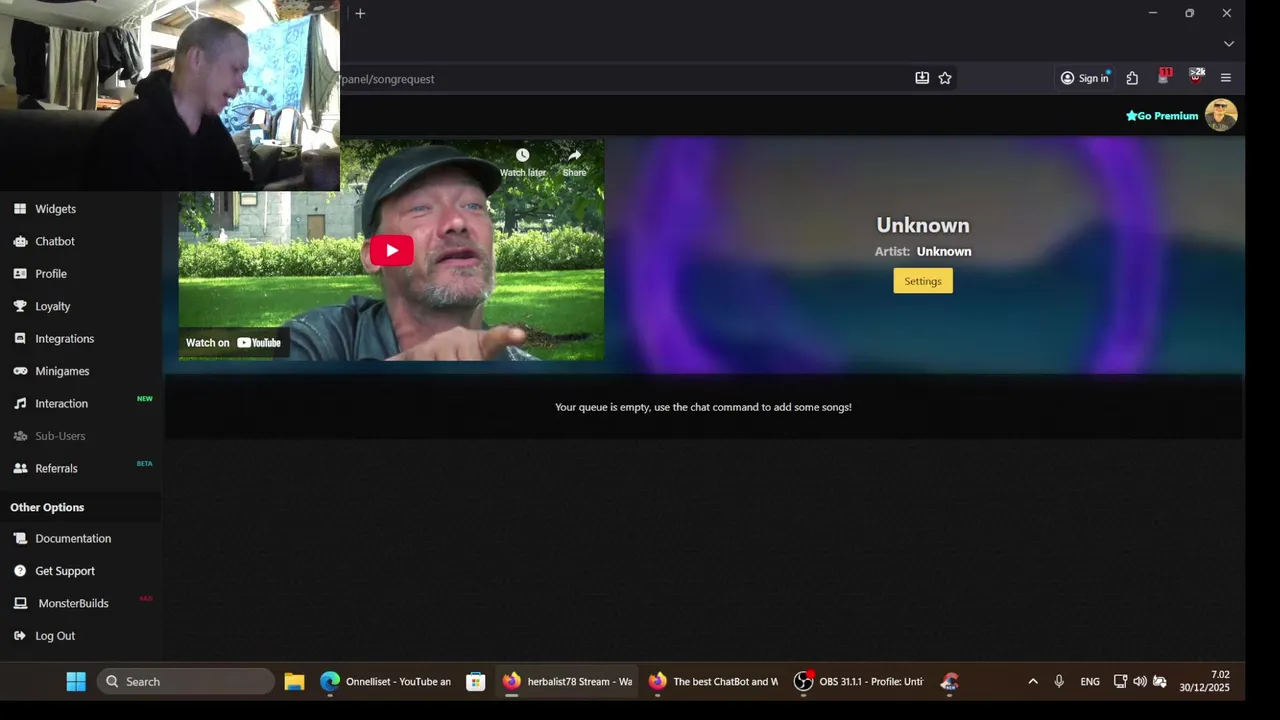1280x720 pixels.
Task: Click the red extension icon with badge
Action: [x=1164, y=77]
